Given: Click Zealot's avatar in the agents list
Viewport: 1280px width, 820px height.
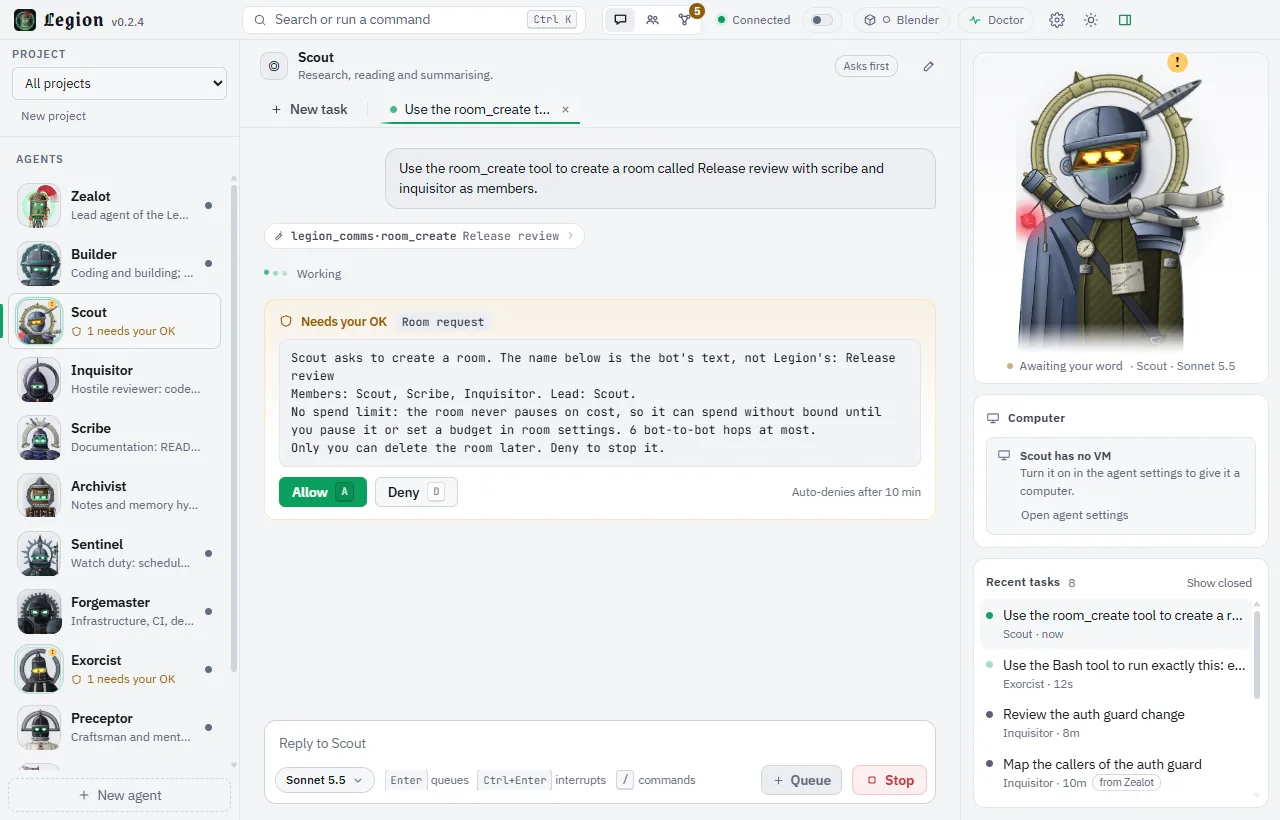Looking at the screenshot, I should 40,206.
